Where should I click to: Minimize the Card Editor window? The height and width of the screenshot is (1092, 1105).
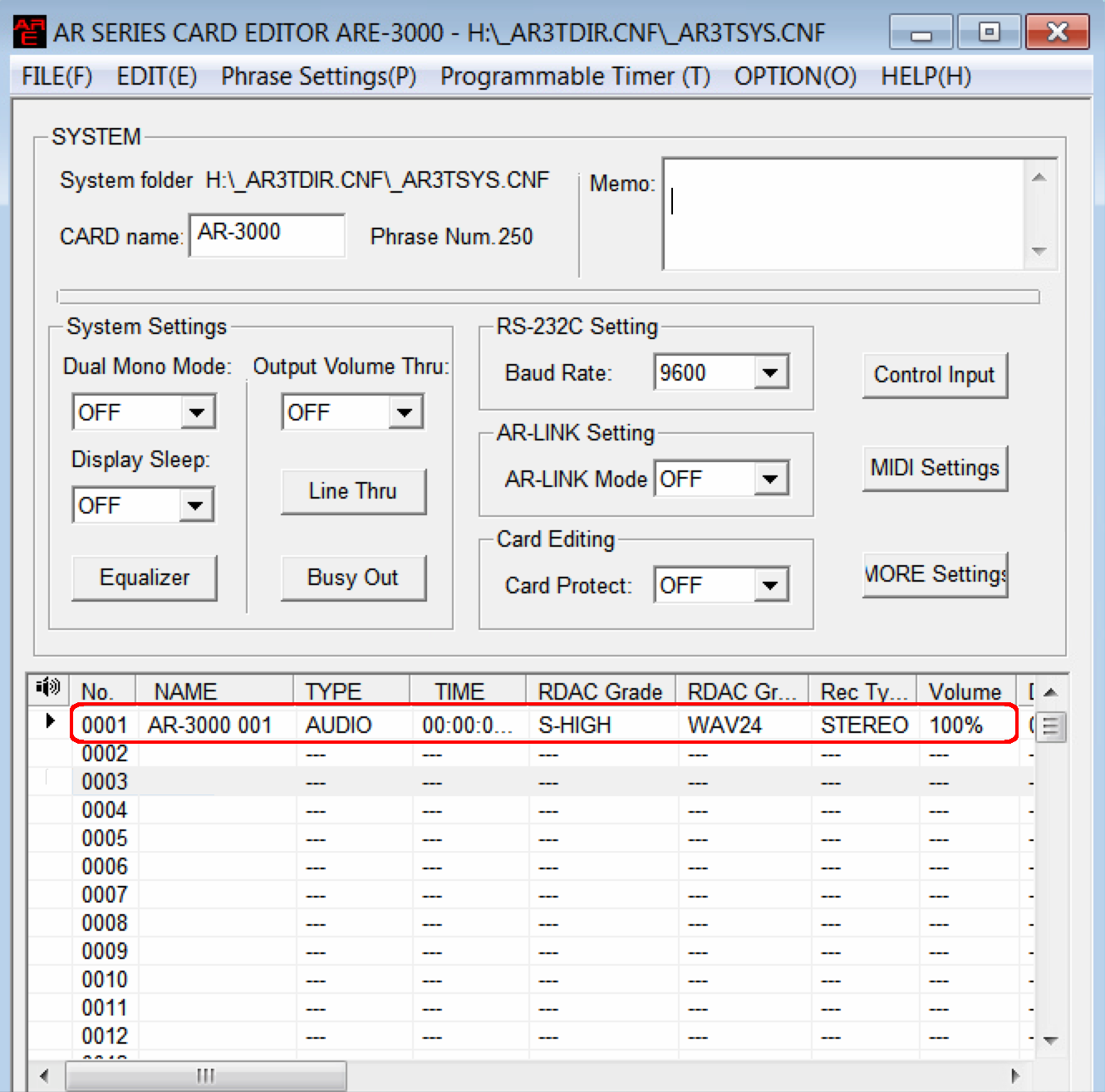[921, 32]
